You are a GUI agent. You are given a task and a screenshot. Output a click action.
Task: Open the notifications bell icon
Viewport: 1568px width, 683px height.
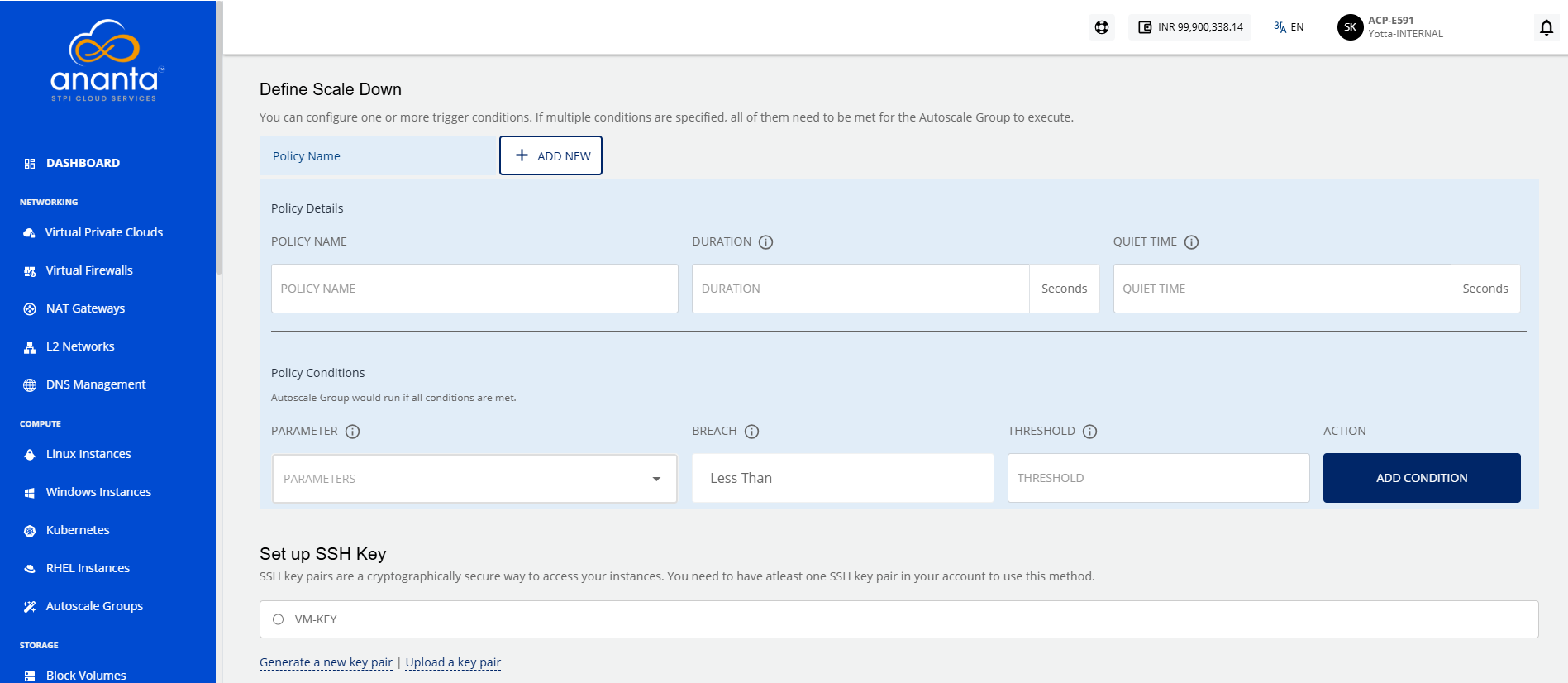pos(1547,27)
